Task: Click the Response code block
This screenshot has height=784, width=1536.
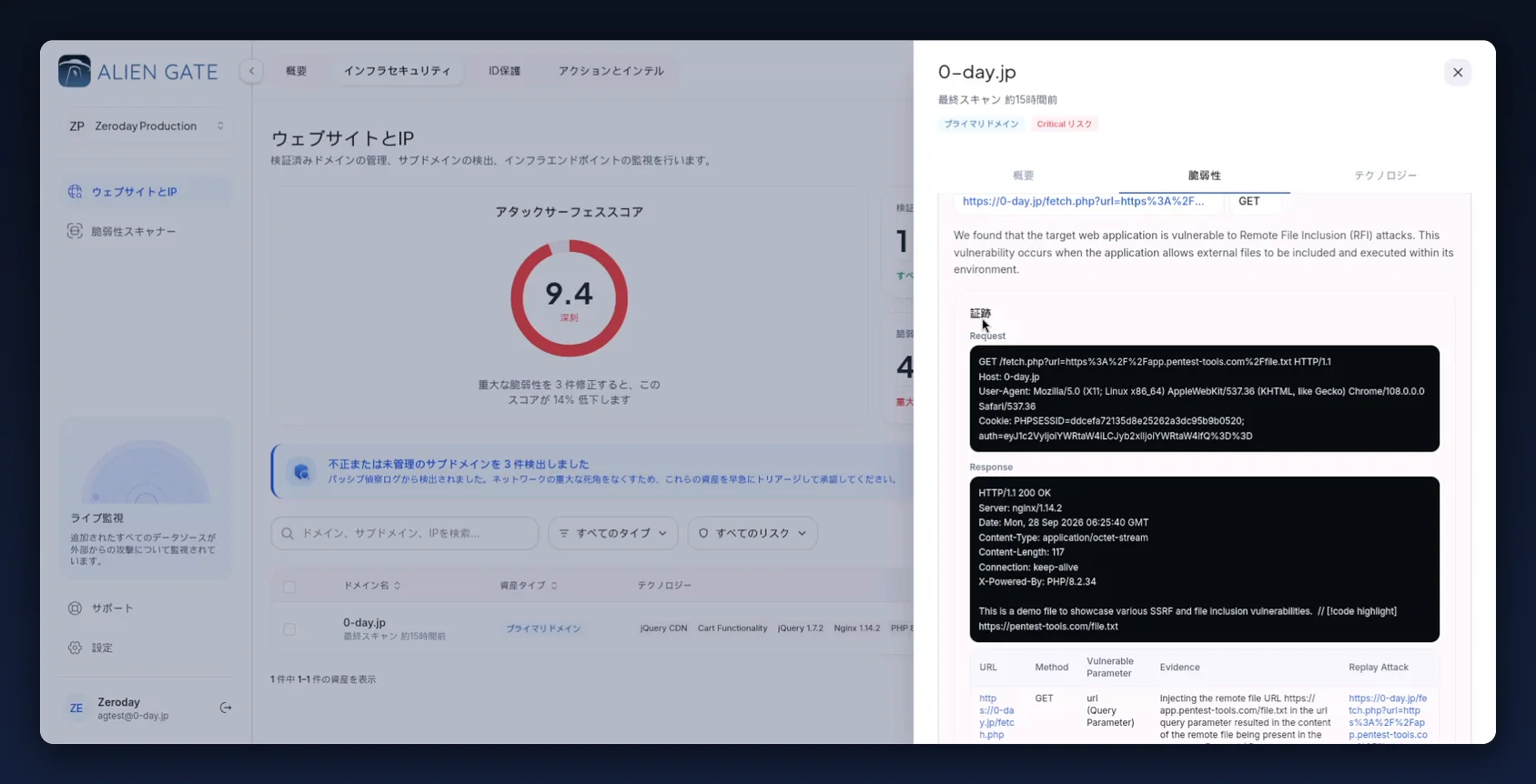Action: [1204, 559]
